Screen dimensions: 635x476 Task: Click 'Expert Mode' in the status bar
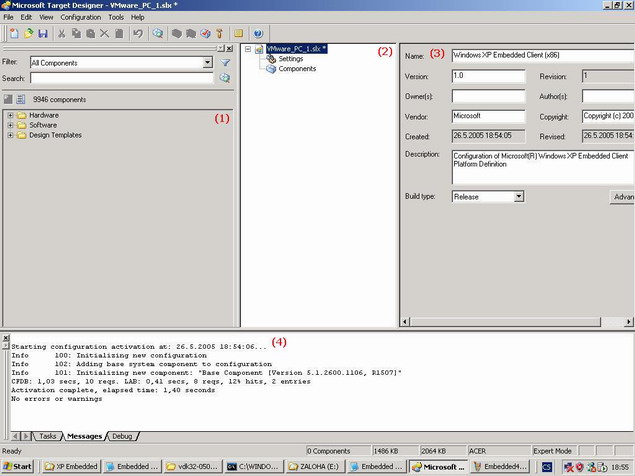[x=553, y=451]
